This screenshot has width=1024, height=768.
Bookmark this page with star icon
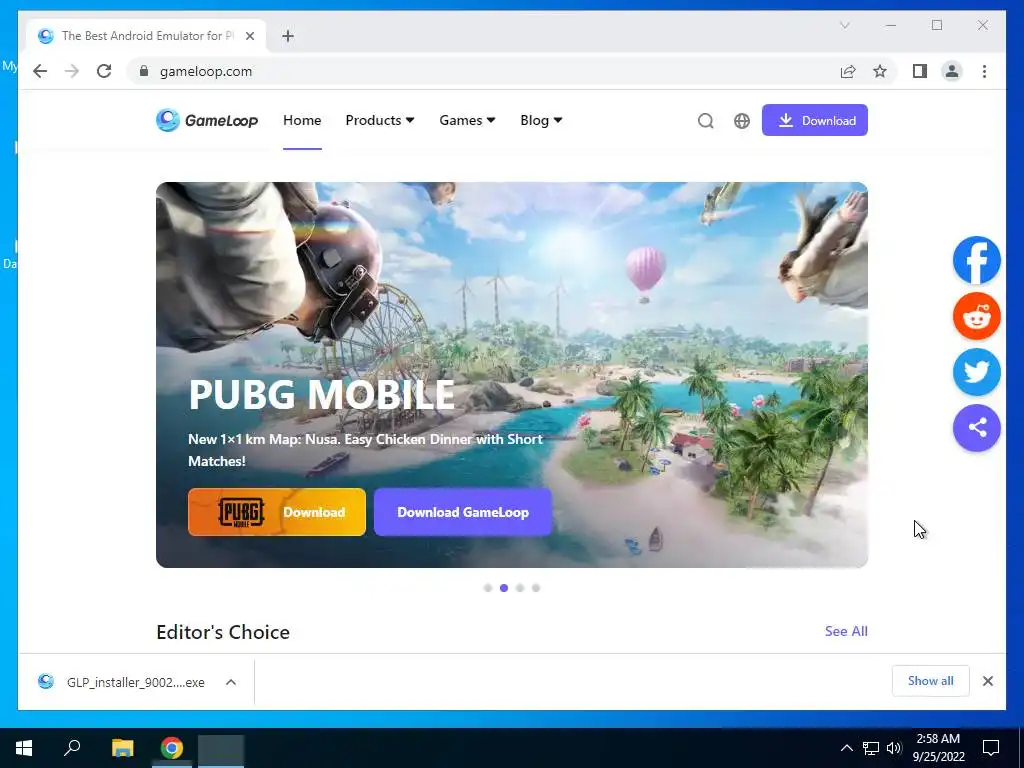coord(880,71)
